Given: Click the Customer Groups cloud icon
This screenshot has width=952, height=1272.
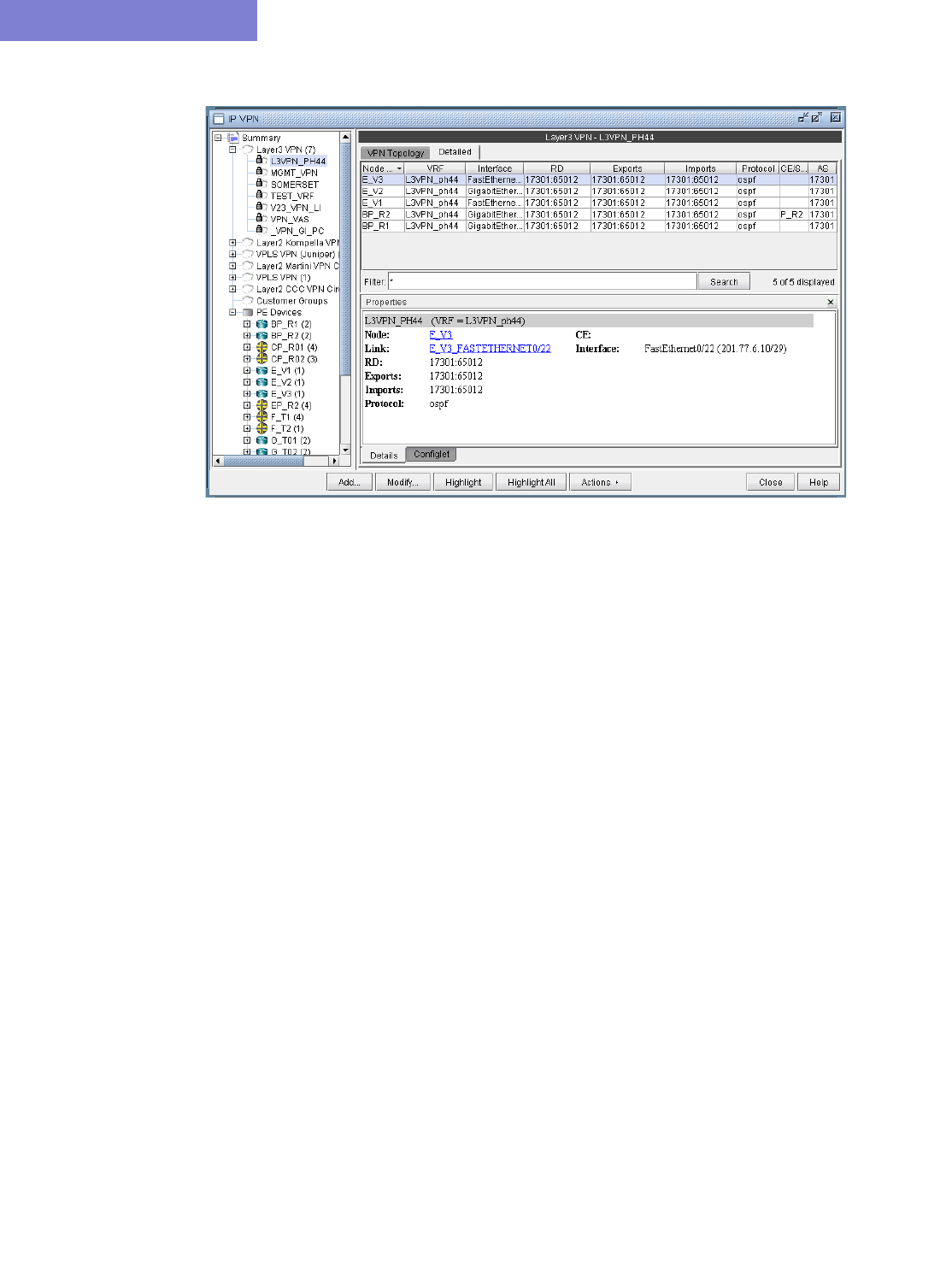Looking at the screenshot, I should click(x=248, y=300).
